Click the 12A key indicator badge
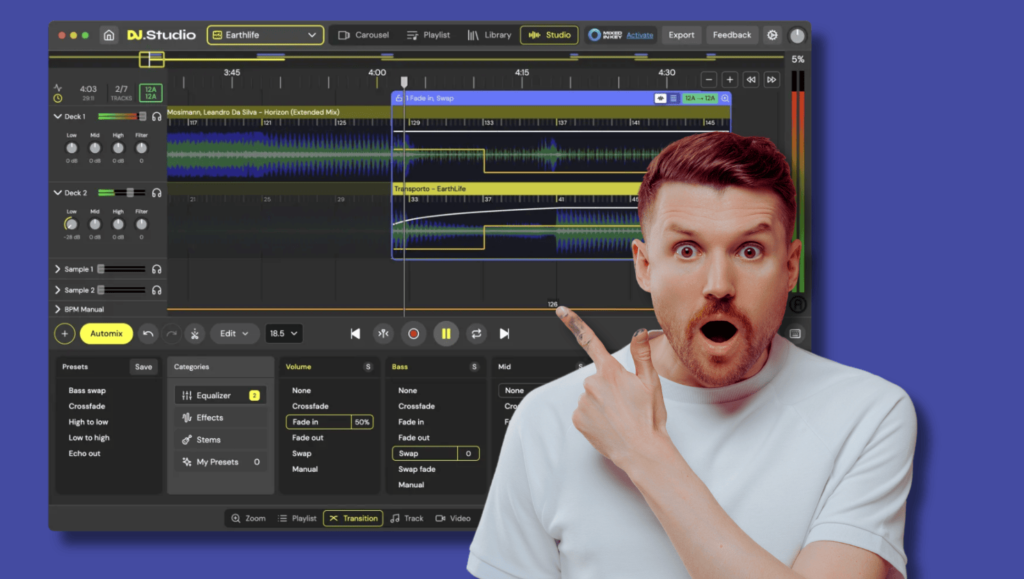The width and height of the screenshot is (1024, 579). [151, 93]
